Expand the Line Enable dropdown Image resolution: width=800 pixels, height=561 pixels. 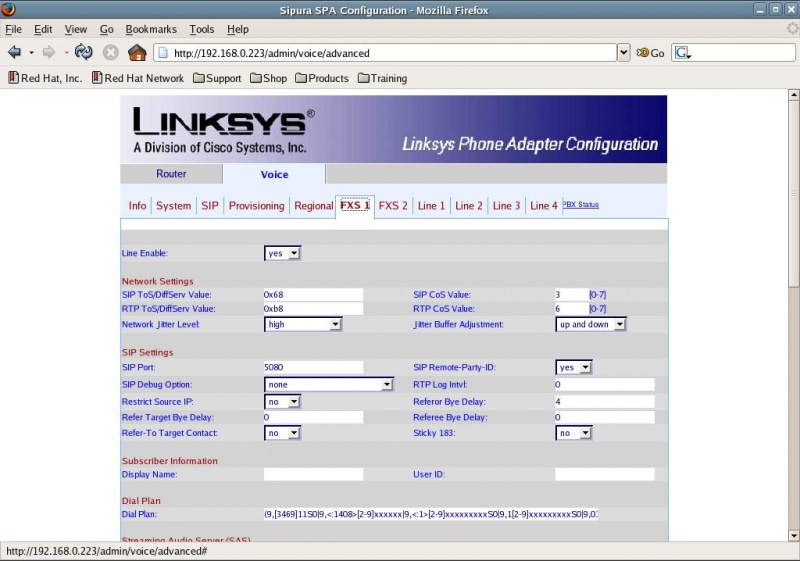coord(282,253)
